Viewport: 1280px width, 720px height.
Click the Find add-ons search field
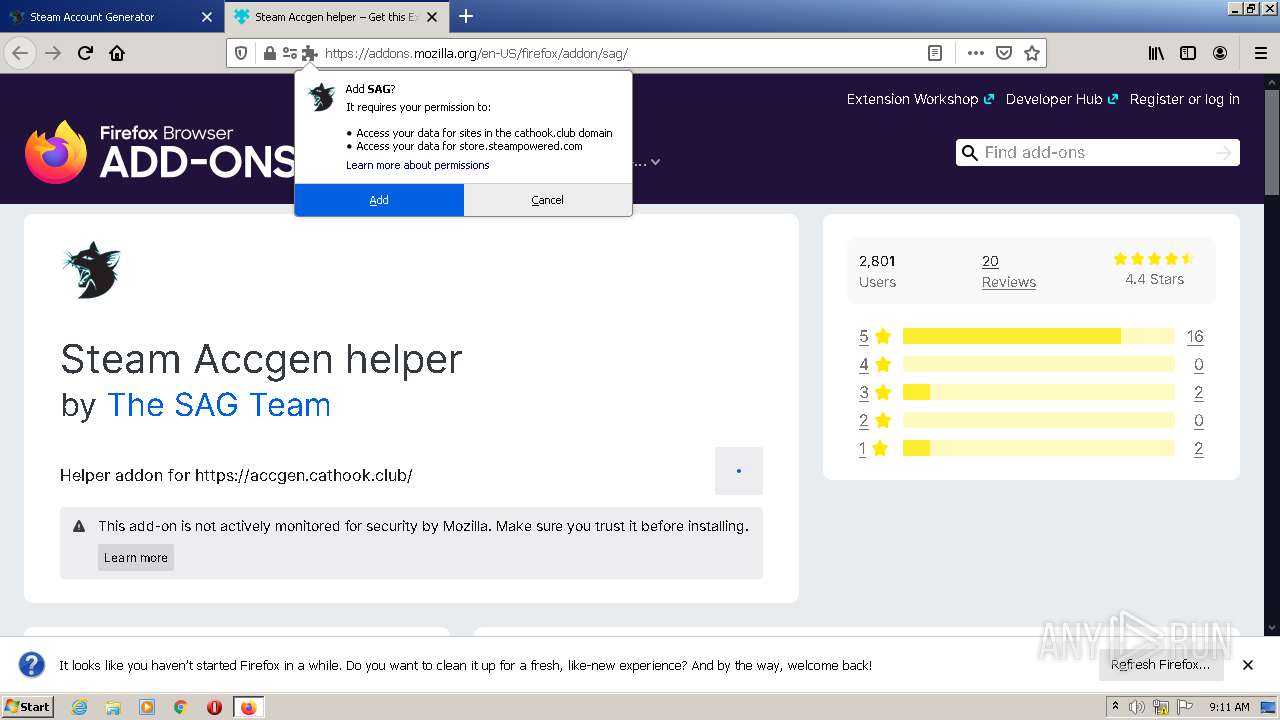(x=1097, y=153)
